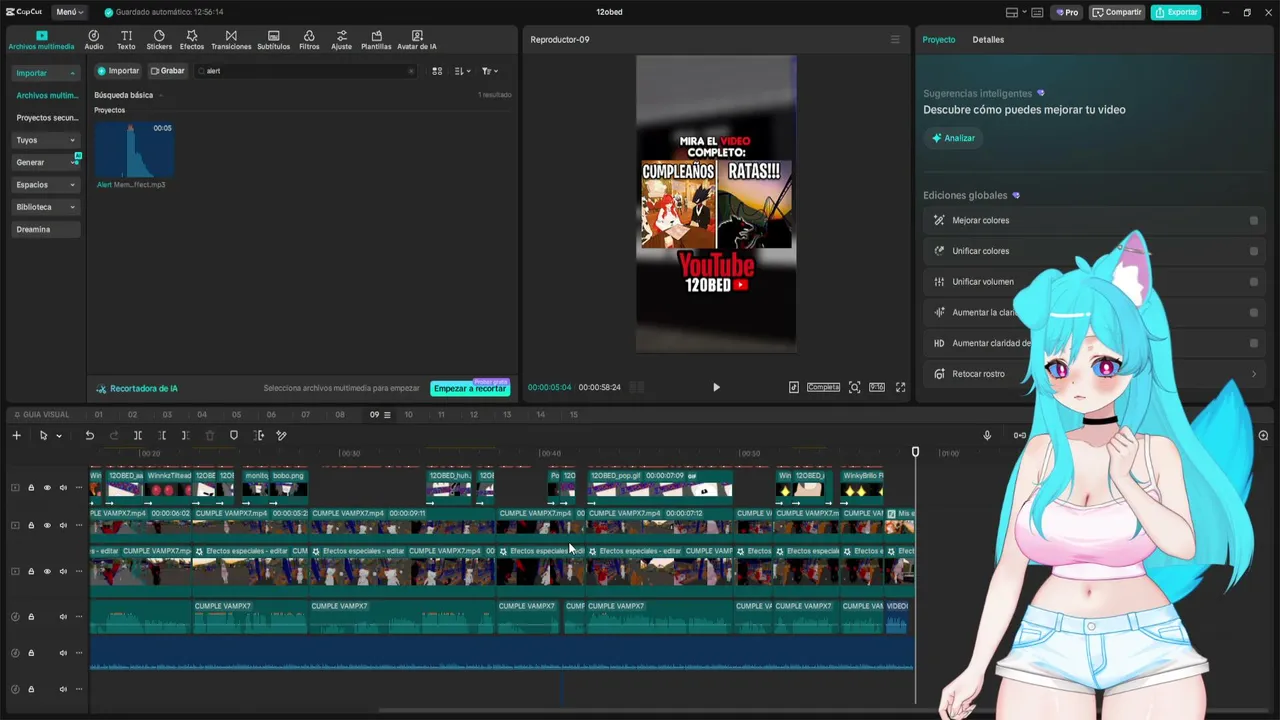The height and width of the screenshot is (720, 1280).
Task: Click the zoom-in icon at the timeline's right edge
Action: 1263,435
